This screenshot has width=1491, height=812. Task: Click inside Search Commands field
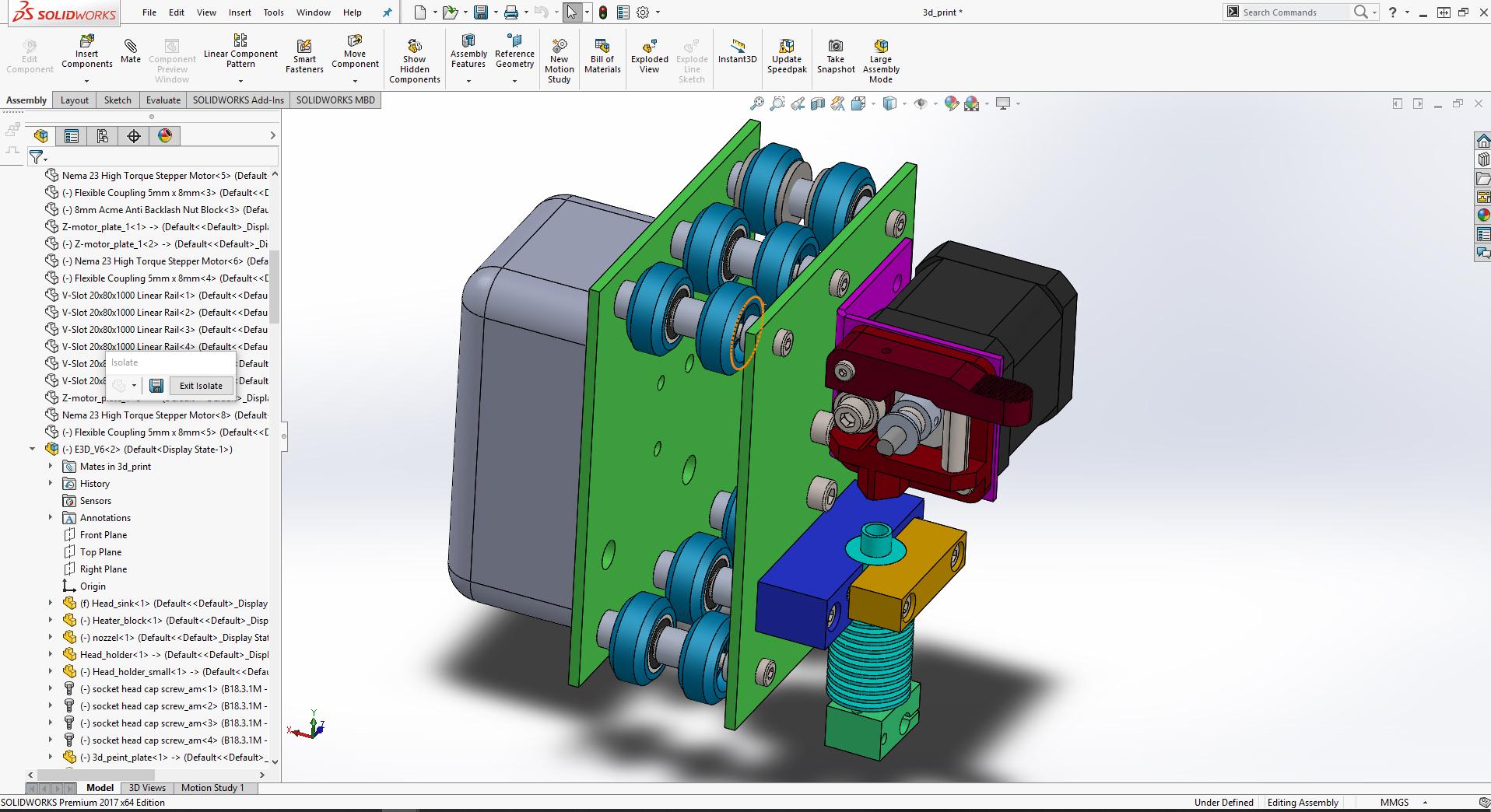click(1295, 12)
